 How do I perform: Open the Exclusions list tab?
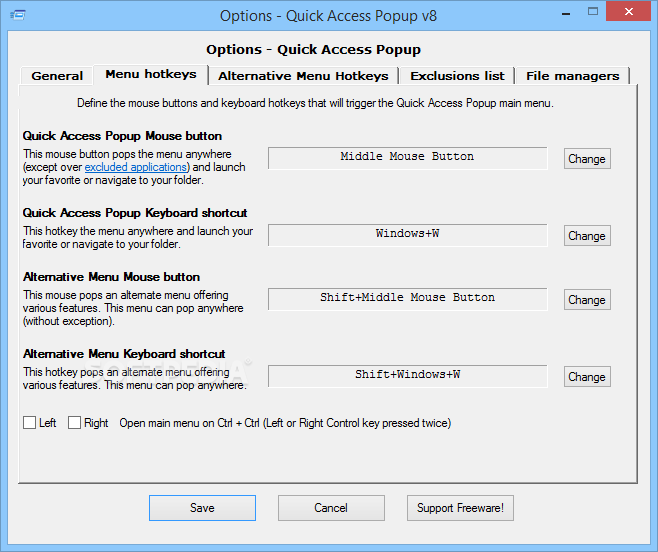(457, 76)
